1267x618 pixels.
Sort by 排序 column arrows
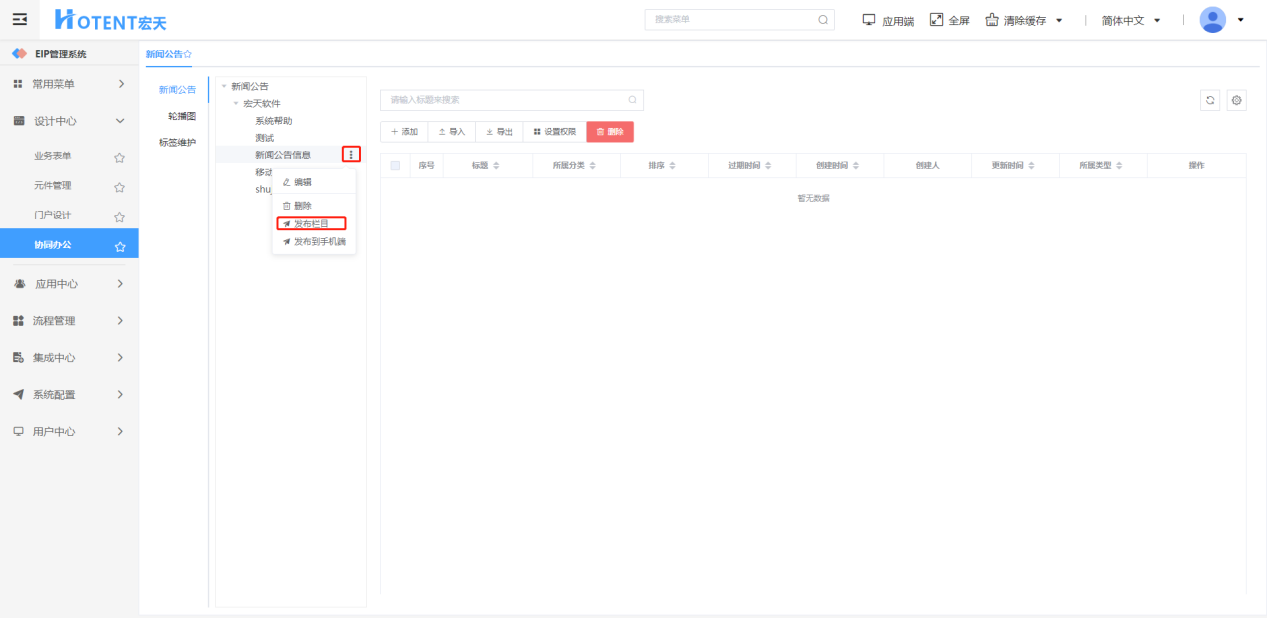pyautogui.click(x=673, y=166)
